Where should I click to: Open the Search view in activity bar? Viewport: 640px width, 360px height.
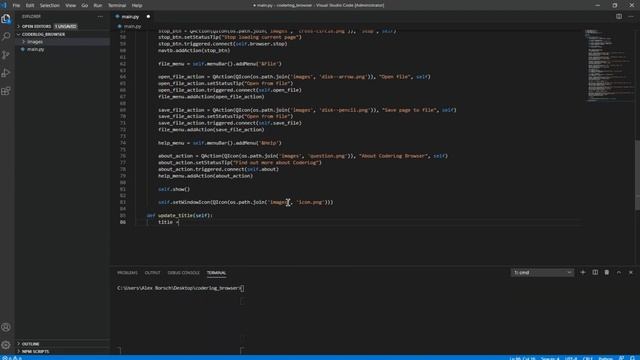click(6, 37)
